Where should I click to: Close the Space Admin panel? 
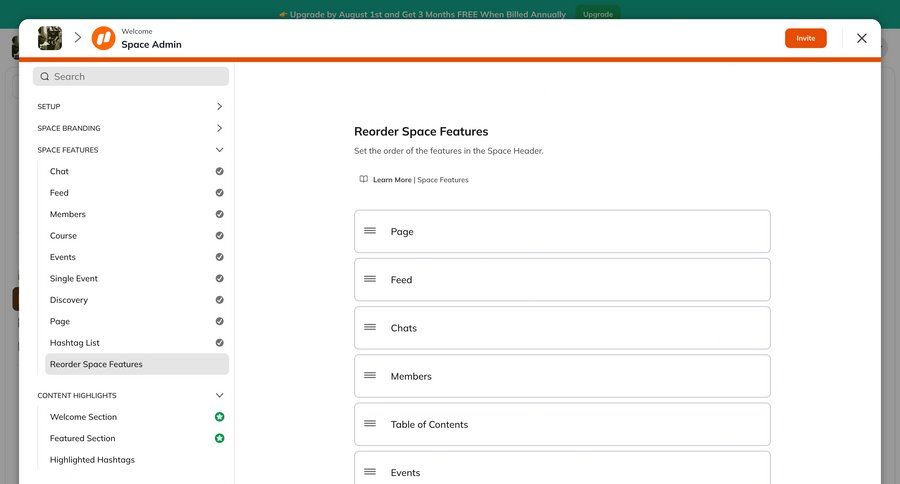pos(862,38)
